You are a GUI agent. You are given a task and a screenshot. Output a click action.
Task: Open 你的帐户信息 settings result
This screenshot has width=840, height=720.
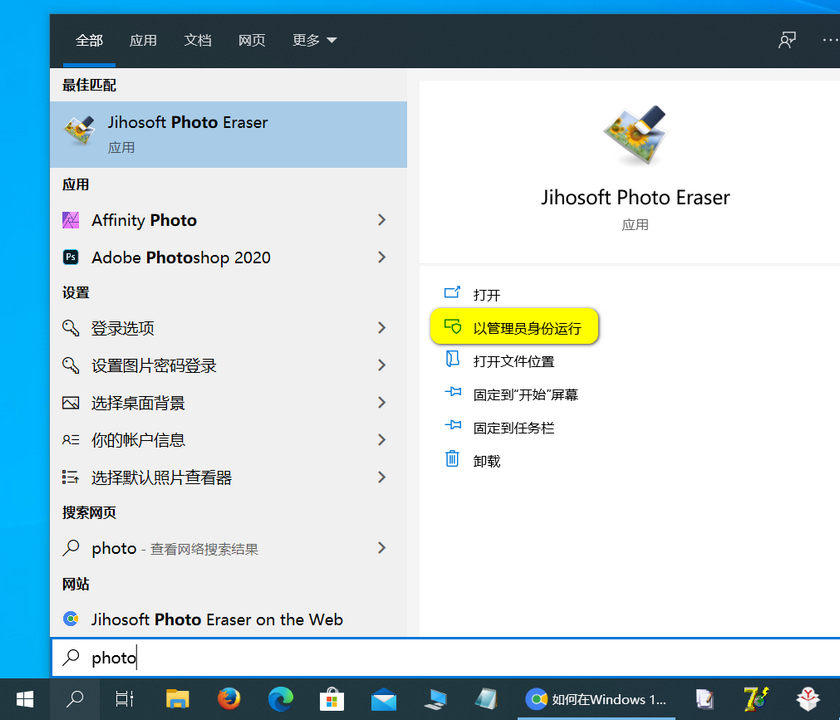tap(228, 440)
